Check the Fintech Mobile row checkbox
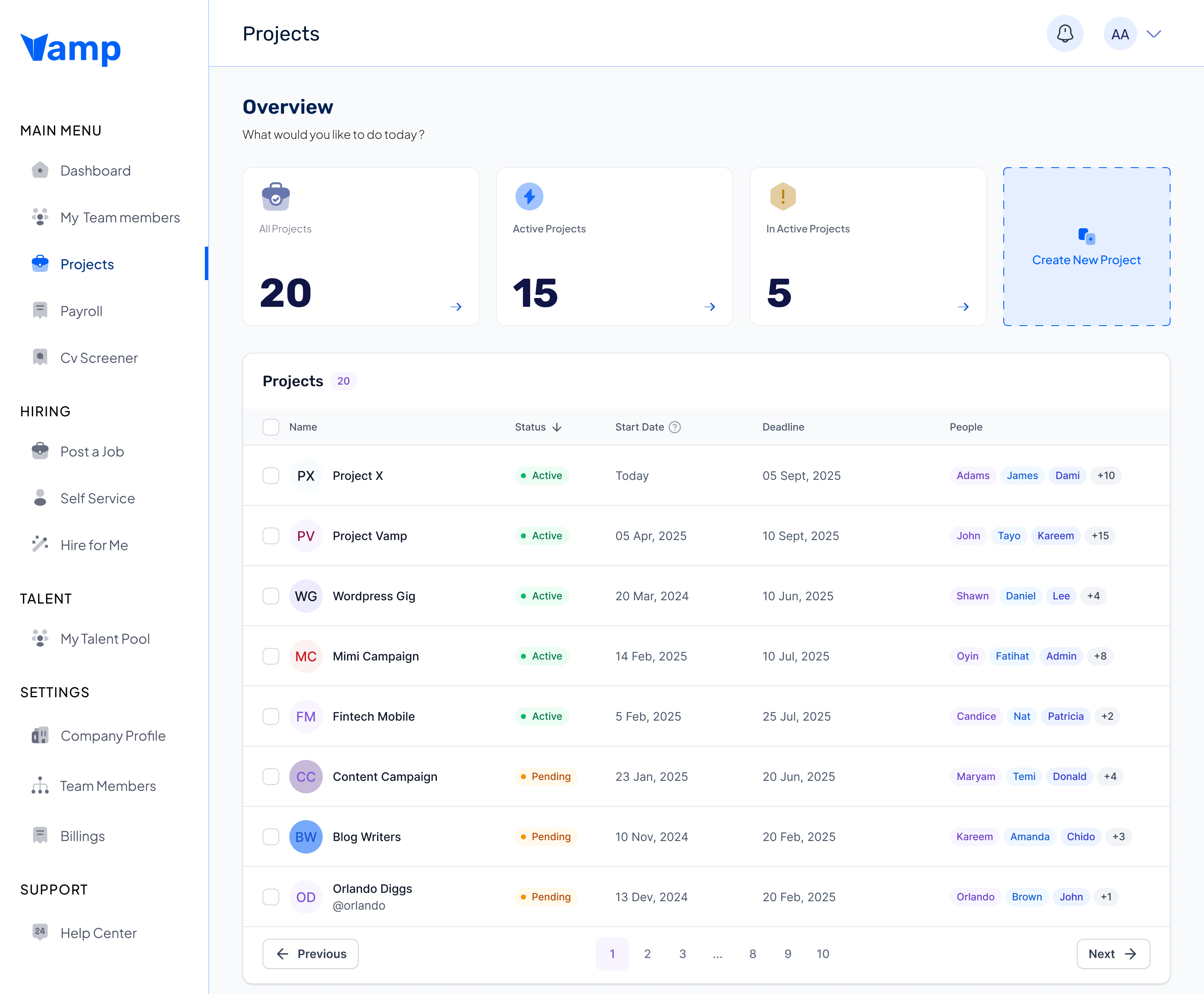This screenshot has height=994, width=1204. pos(271,716)
